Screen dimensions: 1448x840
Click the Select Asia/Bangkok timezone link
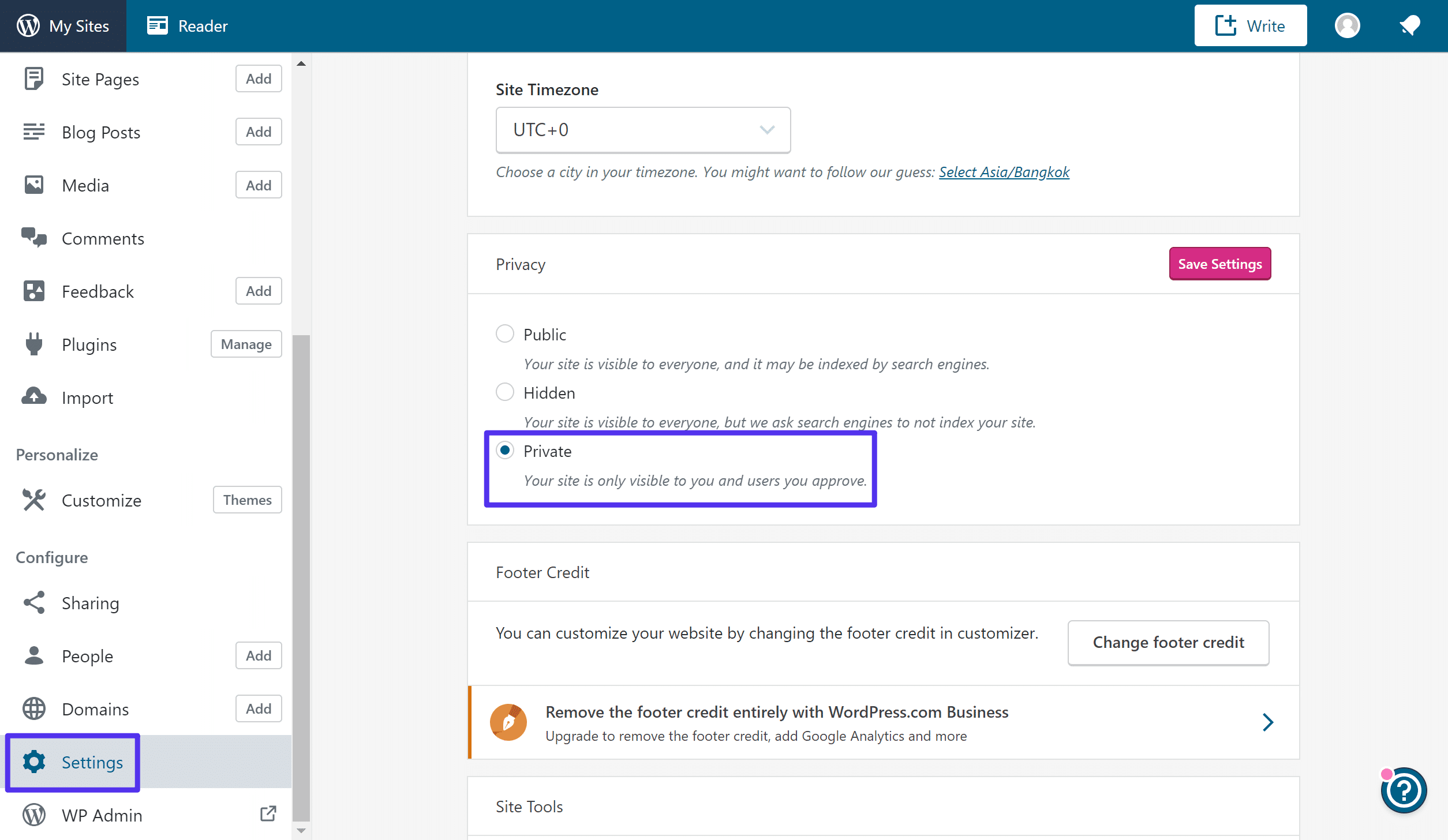[x=1004, y=172]
